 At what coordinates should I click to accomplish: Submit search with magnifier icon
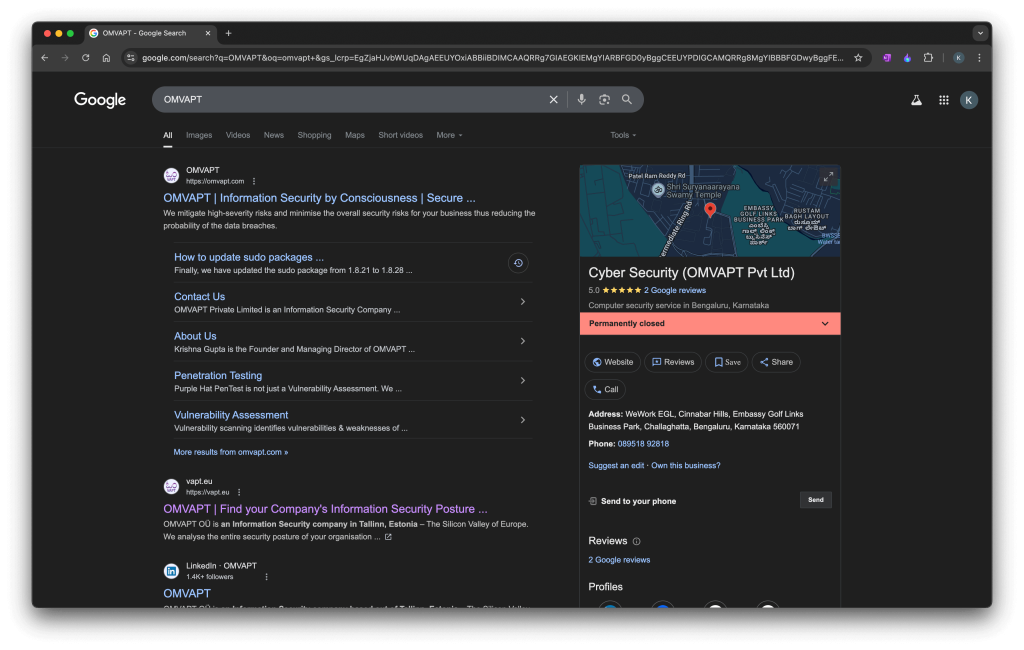(x=627, y=99)
